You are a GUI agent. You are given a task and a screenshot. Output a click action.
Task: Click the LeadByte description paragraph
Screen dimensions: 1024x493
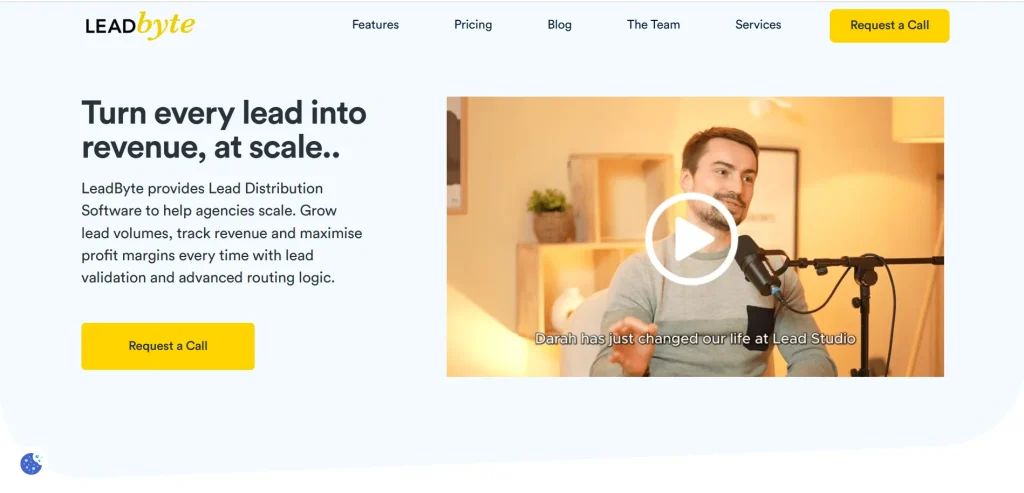pyautogui.click(x=221, y=233)
